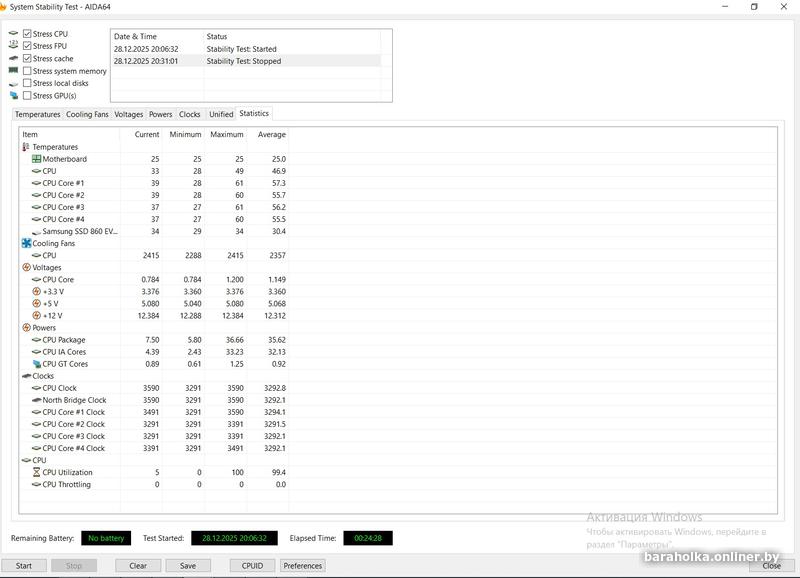Click the Save button
Image resolution: width=800 pixels, height=578 pixels.
tap(188, 566)
